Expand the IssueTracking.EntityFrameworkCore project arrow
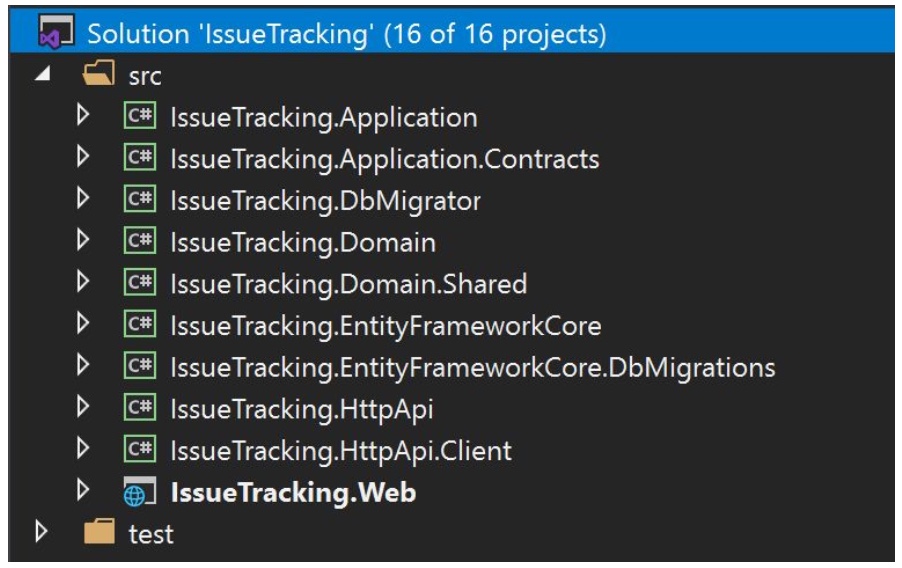The image size is (902, 568). click(83, 323)
